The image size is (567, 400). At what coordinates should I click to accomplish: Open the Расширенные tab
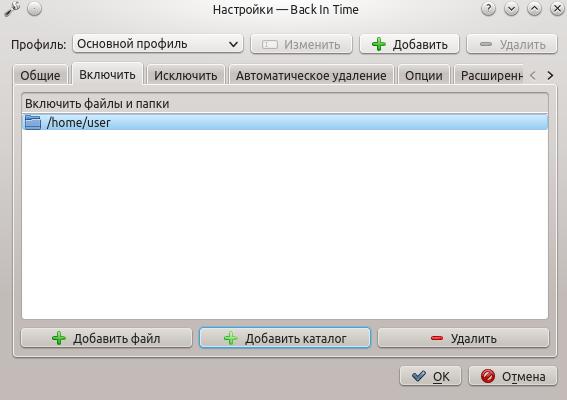click(x=488, y=75)
